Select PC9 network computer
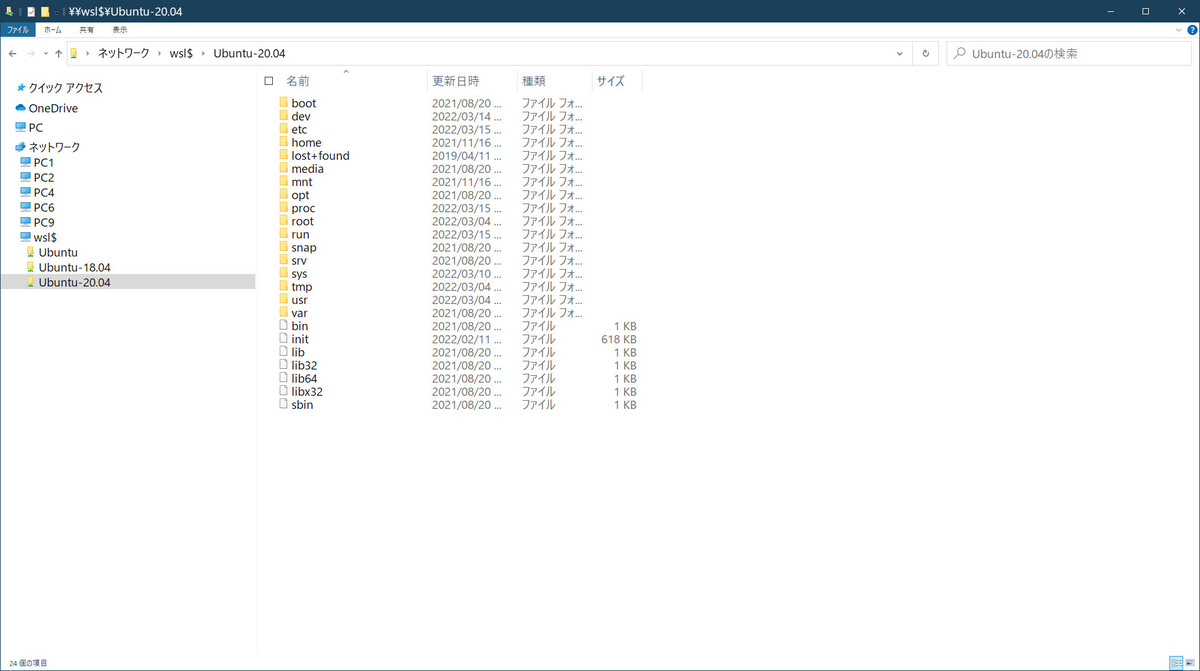This screenshot has width=1200, height=671. click(x=37, y=222)
